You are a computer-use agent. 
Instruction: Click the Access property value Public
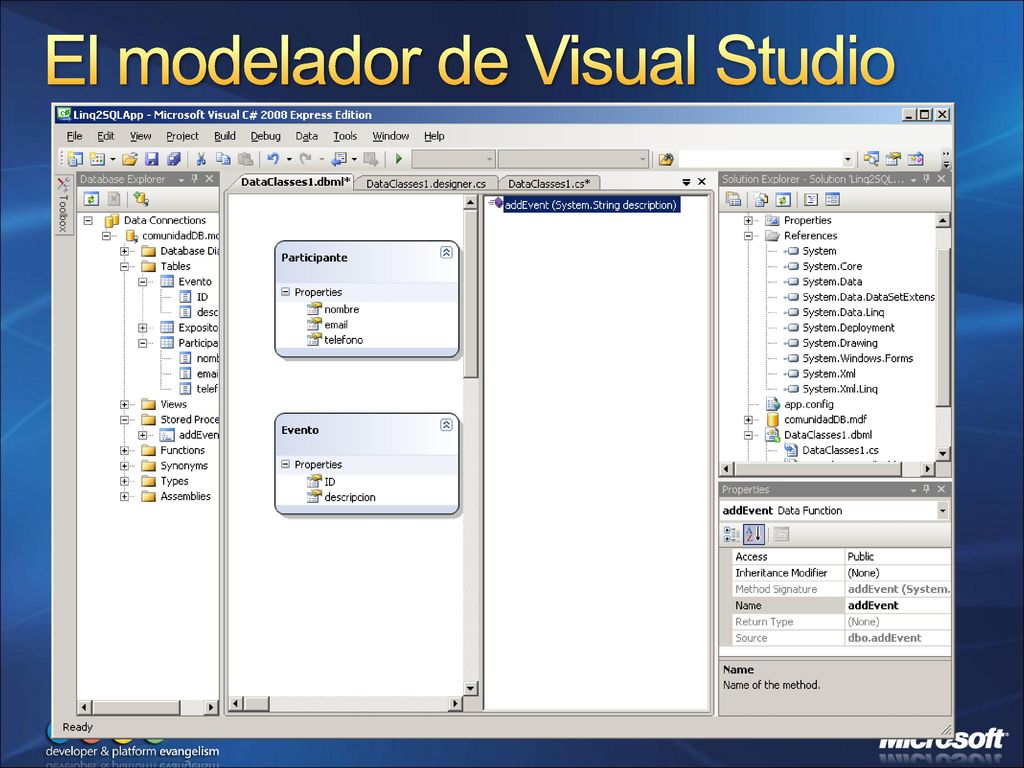point(898,556)
